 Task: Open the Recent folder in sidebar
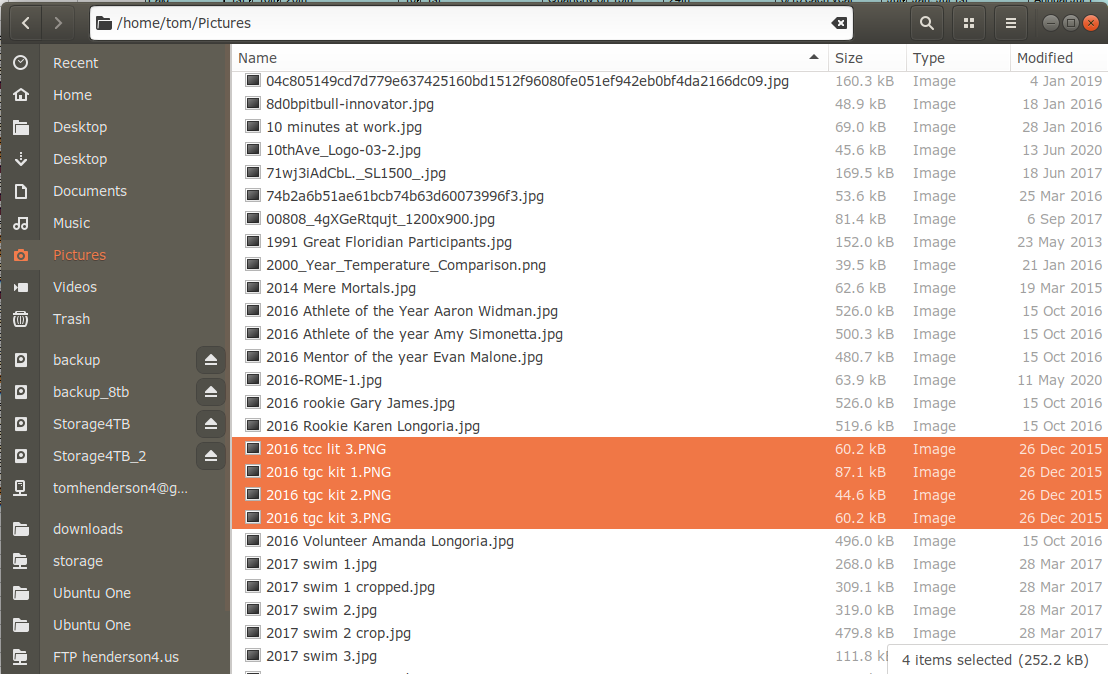(75, 62)
